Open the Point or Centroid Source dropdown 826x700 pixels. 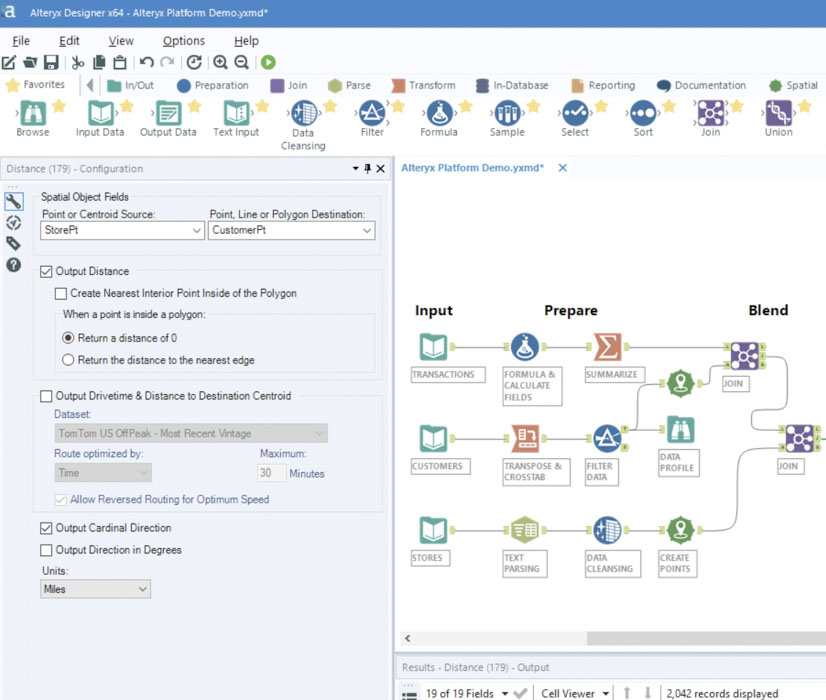[122, 230]
